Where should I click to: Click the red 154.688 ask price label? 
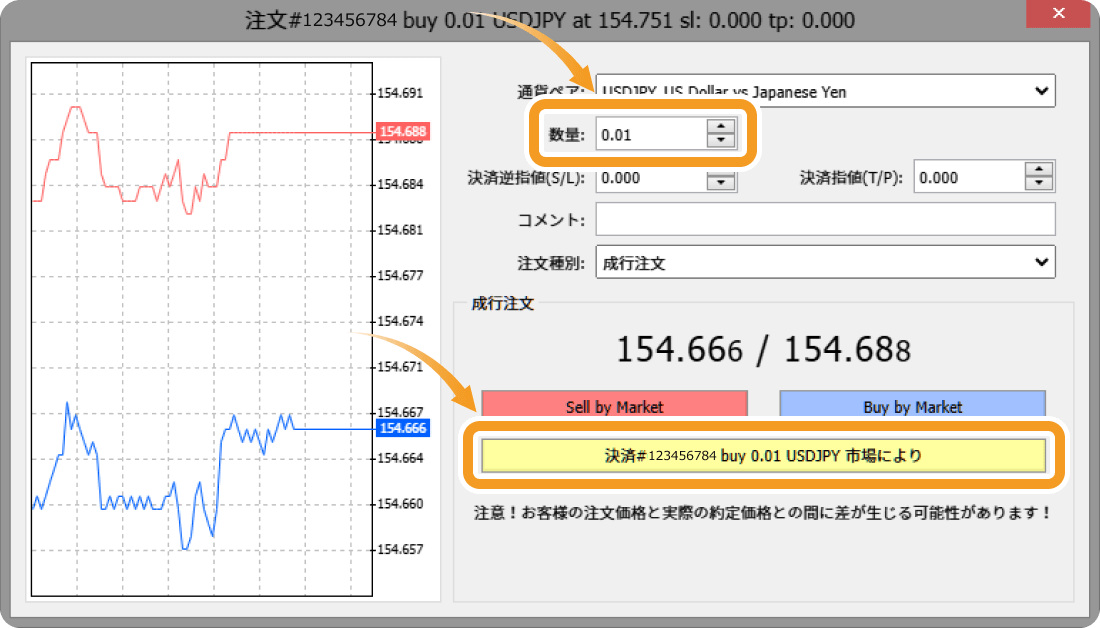[x=403, y=131]
